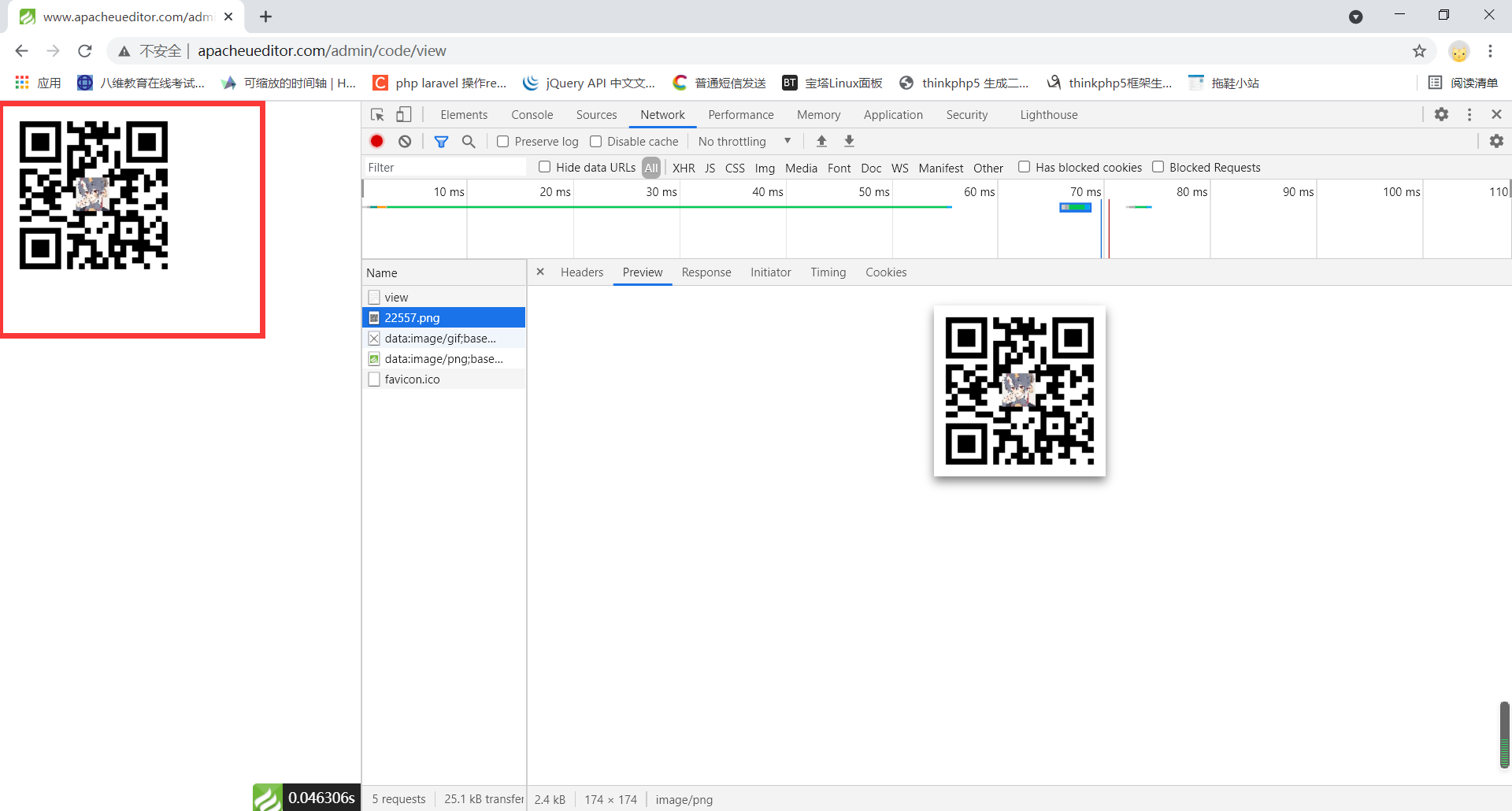Select the view request row

444,297
